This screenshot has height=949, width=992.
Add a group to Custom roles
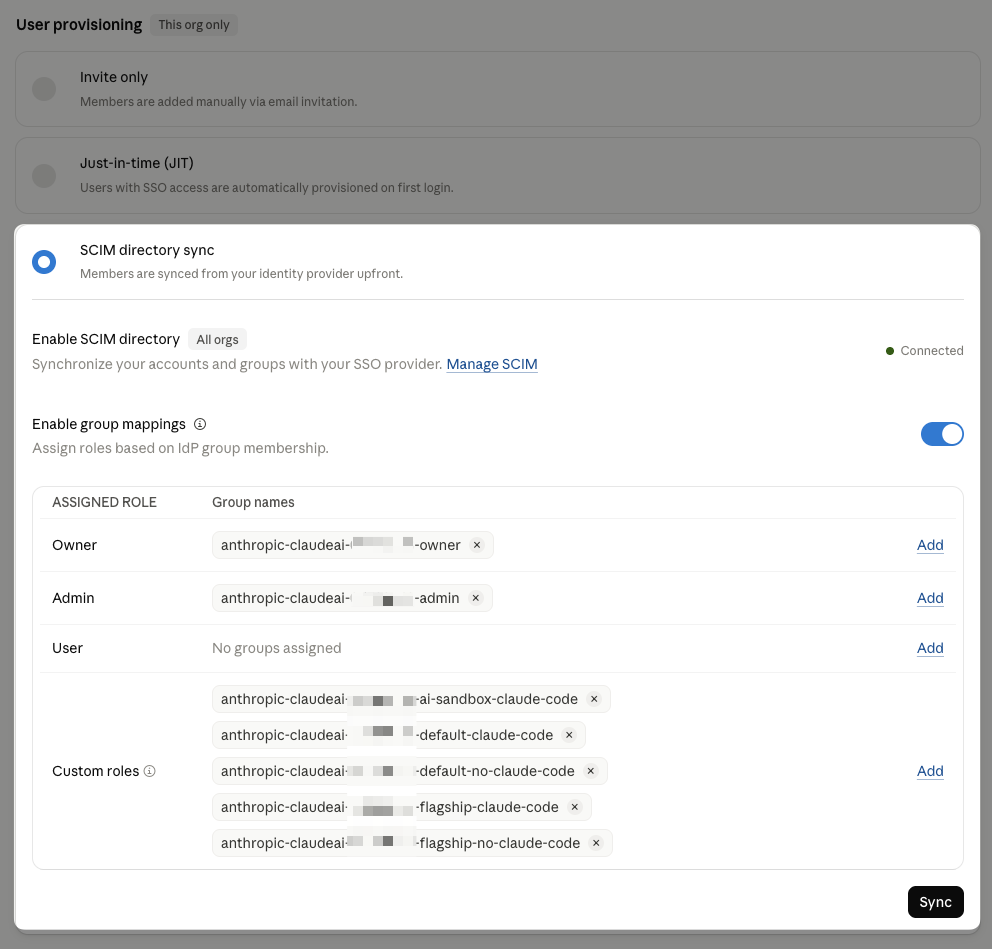pyautogui.click(x=930, y=771)
